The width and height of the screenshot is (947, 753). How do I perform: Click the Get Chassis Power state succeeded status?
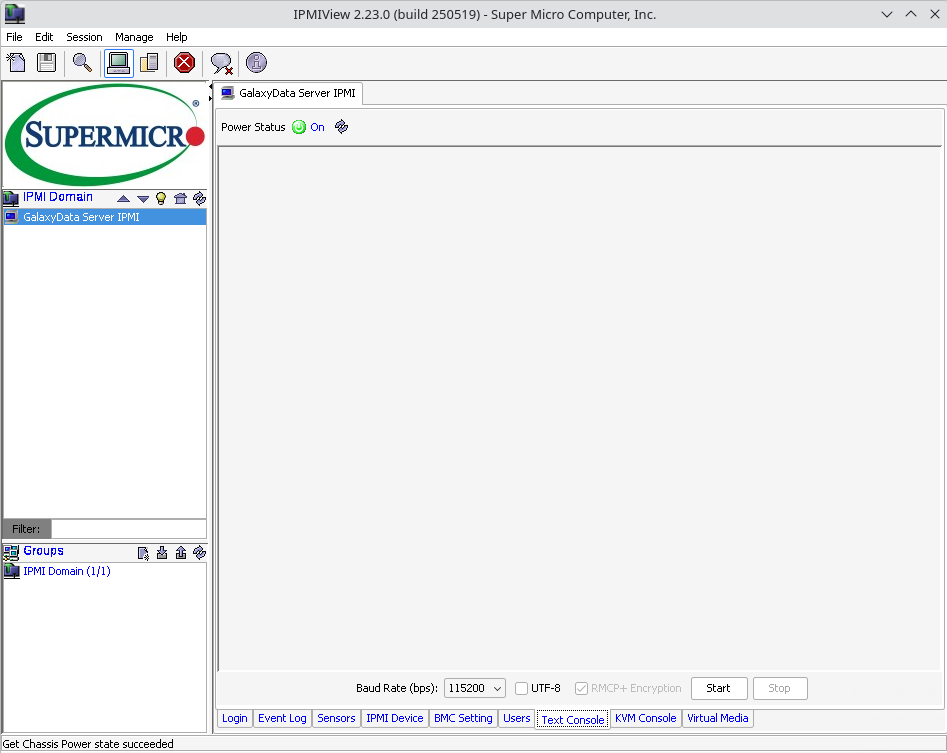point(88,744)
